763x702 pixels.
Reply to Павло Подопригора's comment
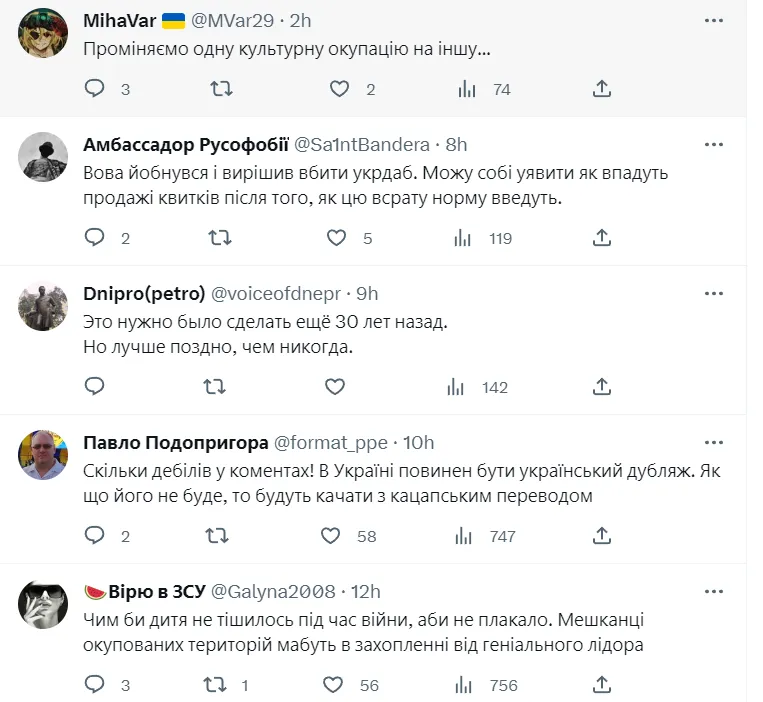[95, 536]
